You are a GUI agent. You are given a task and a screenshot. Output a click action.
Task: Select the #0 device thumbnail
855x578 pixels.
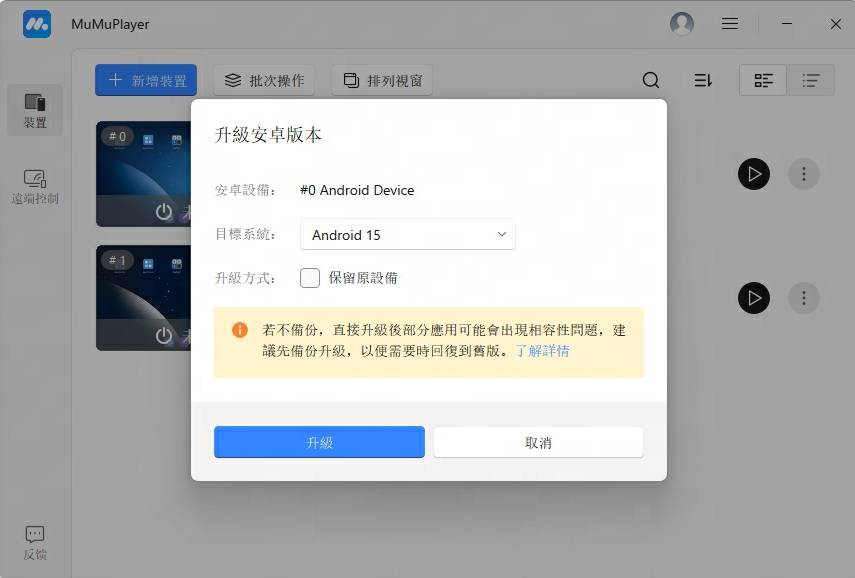[144, 173]
